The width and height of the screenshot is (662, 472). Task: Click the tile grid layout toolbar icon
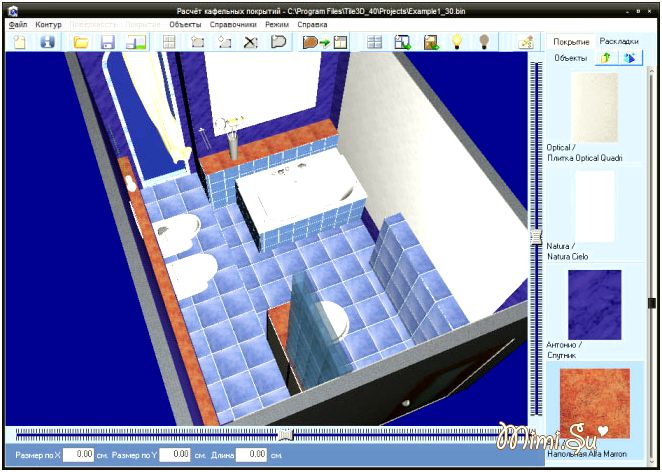pyautogui.click(x=374, y=42)
